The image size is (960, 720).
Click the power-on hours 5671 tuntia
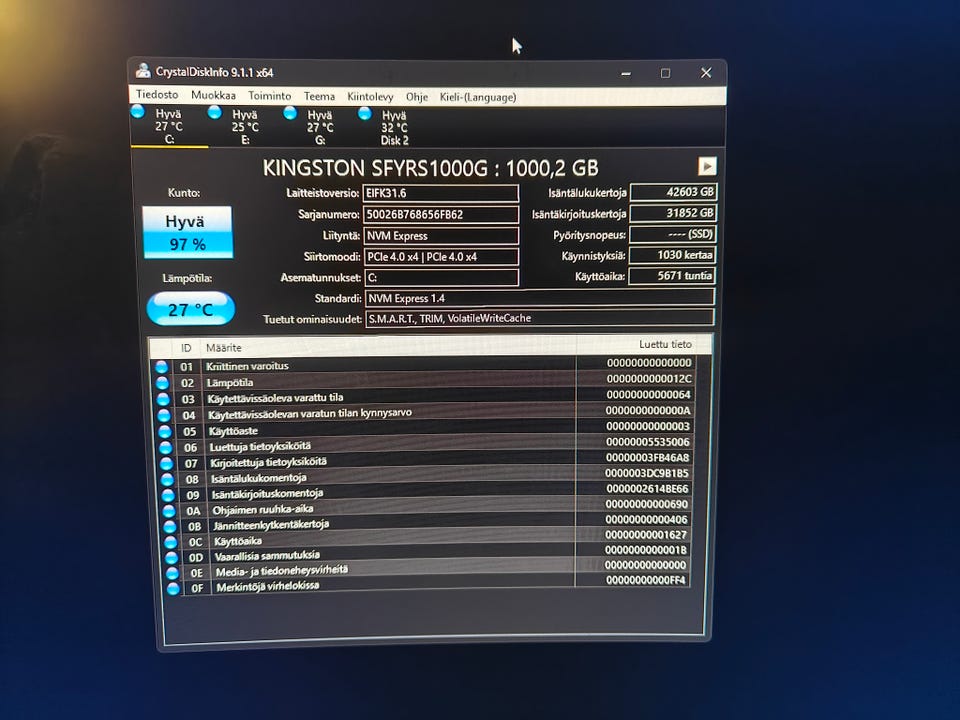click(672, 276)
